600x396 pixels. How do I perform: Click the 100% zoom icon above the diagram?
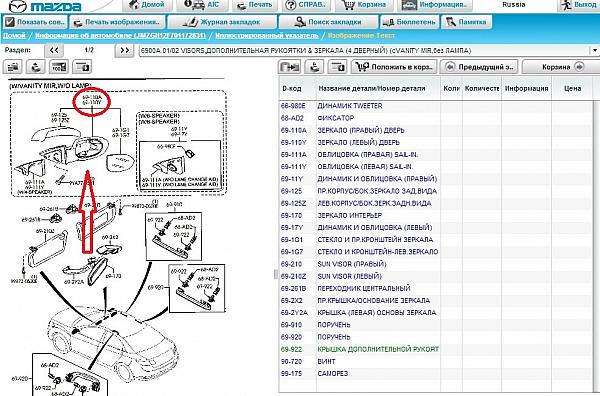(x=59, y=67)
